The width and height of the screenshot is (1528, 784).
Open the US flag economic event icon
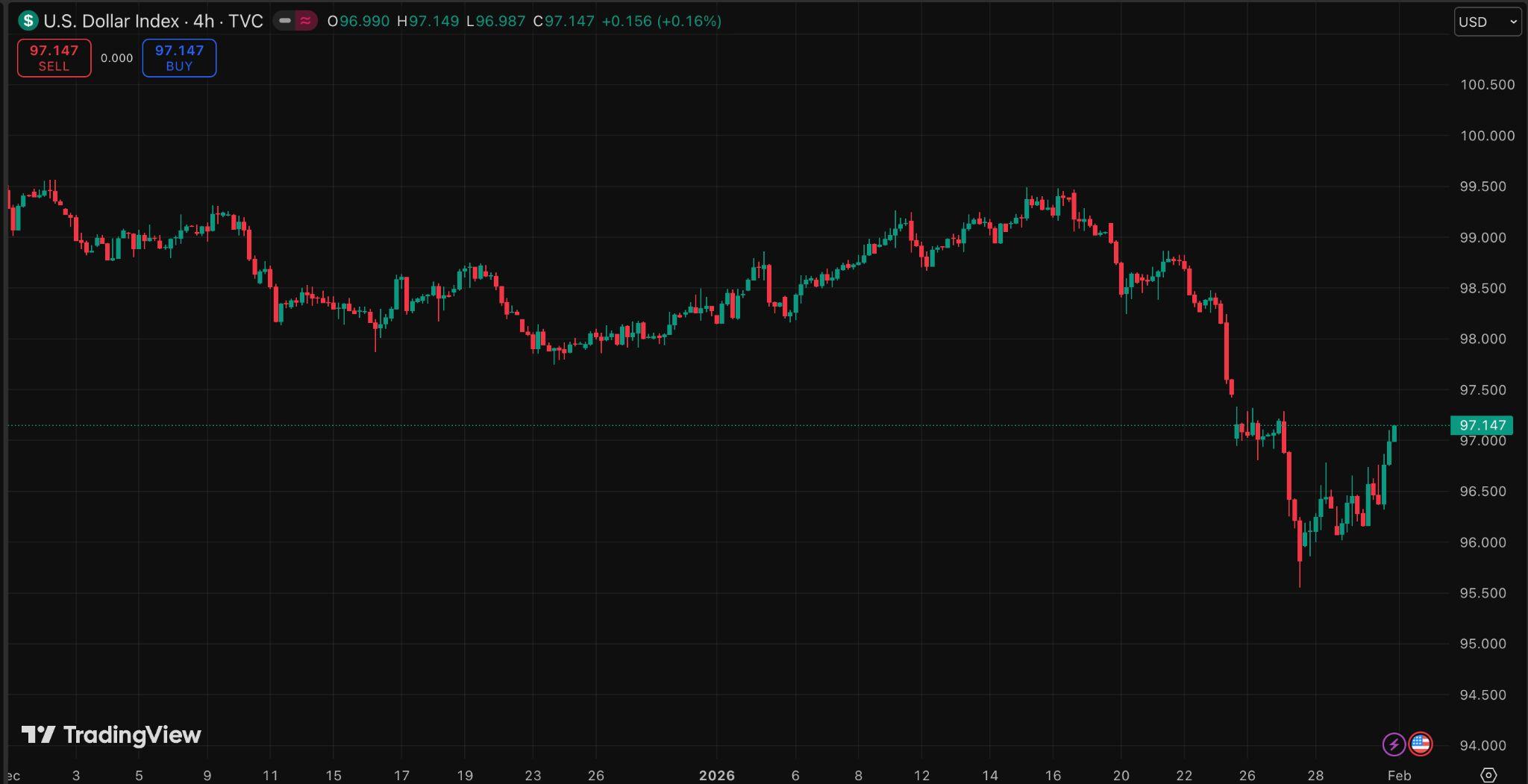click(x=1421, y=744)
